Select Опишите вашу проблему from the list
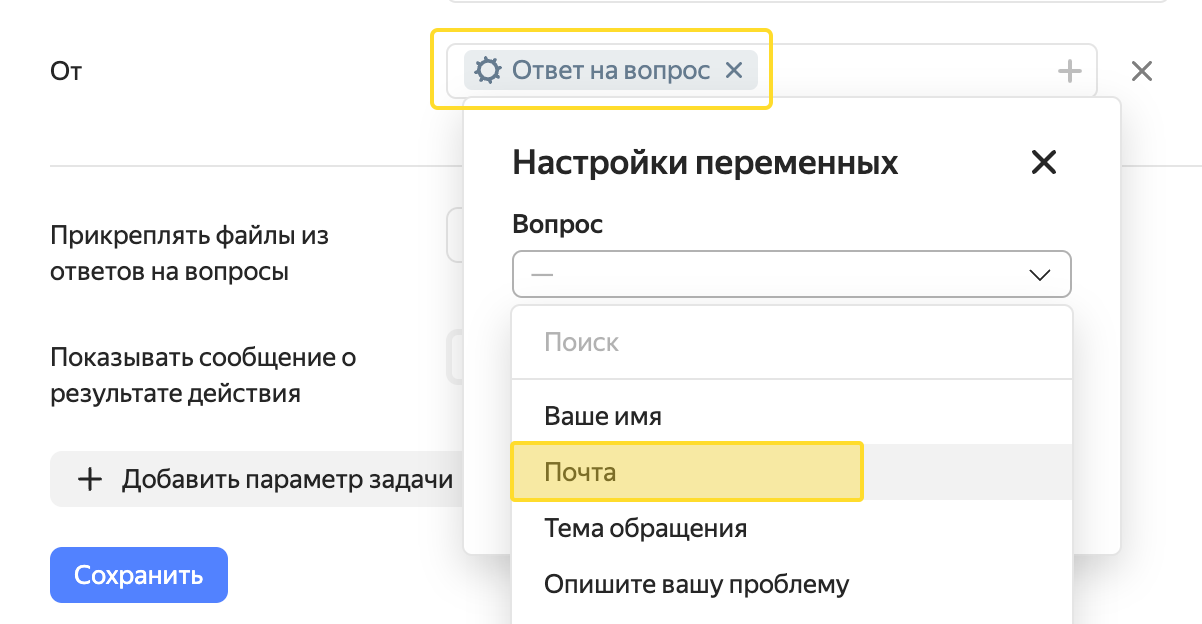 696,584
